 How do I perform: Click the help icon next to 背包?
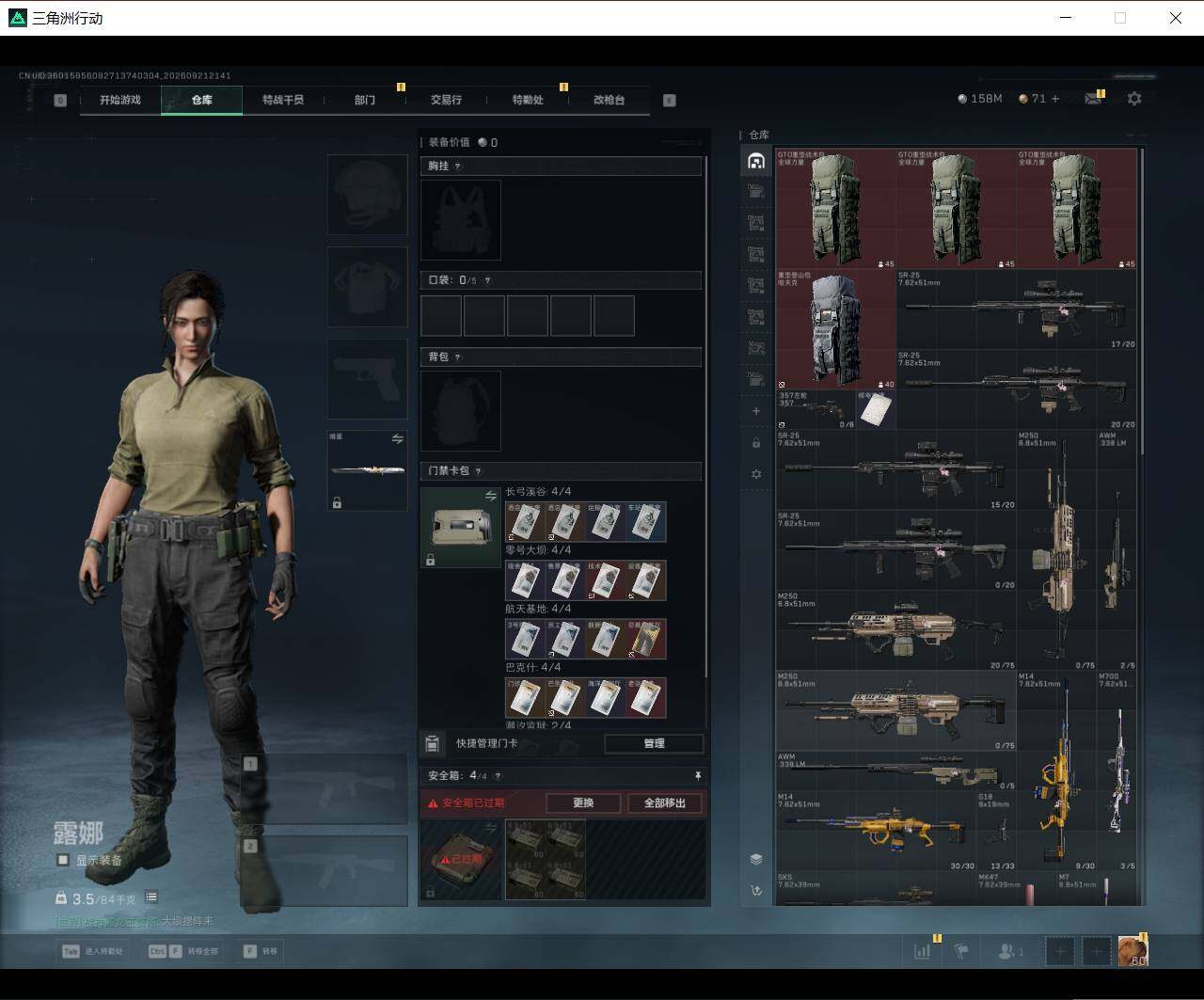click(x=458, y=357)
